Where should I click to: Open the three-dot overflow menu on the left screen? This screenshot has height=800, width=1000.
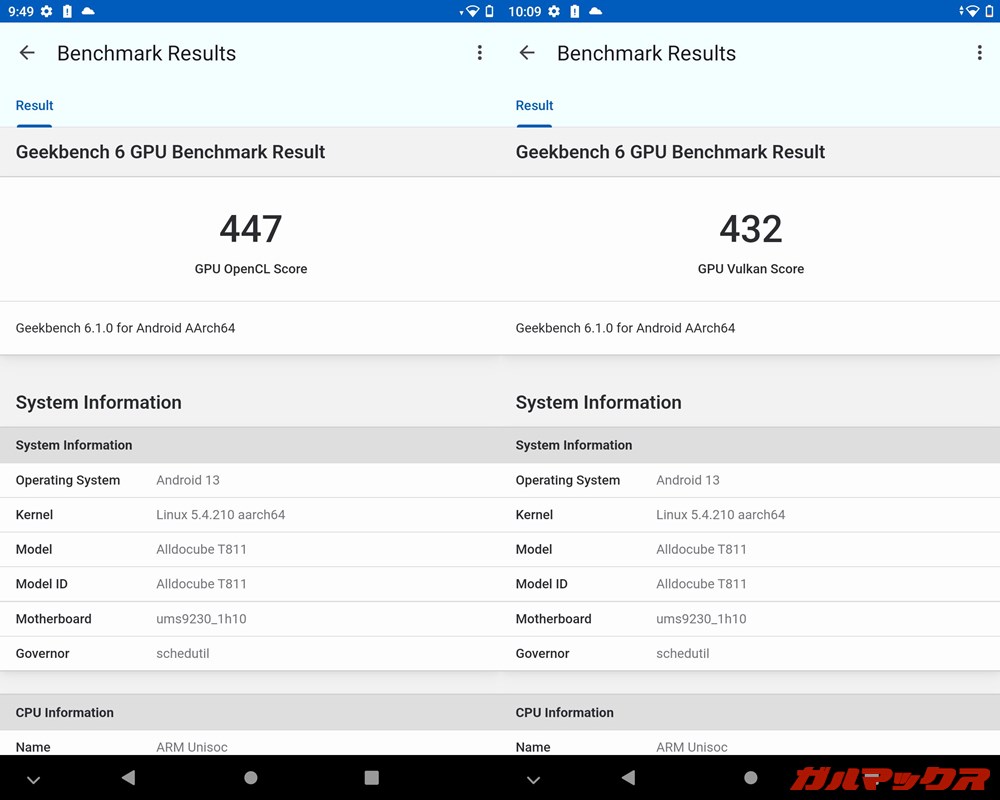[480, 53]
